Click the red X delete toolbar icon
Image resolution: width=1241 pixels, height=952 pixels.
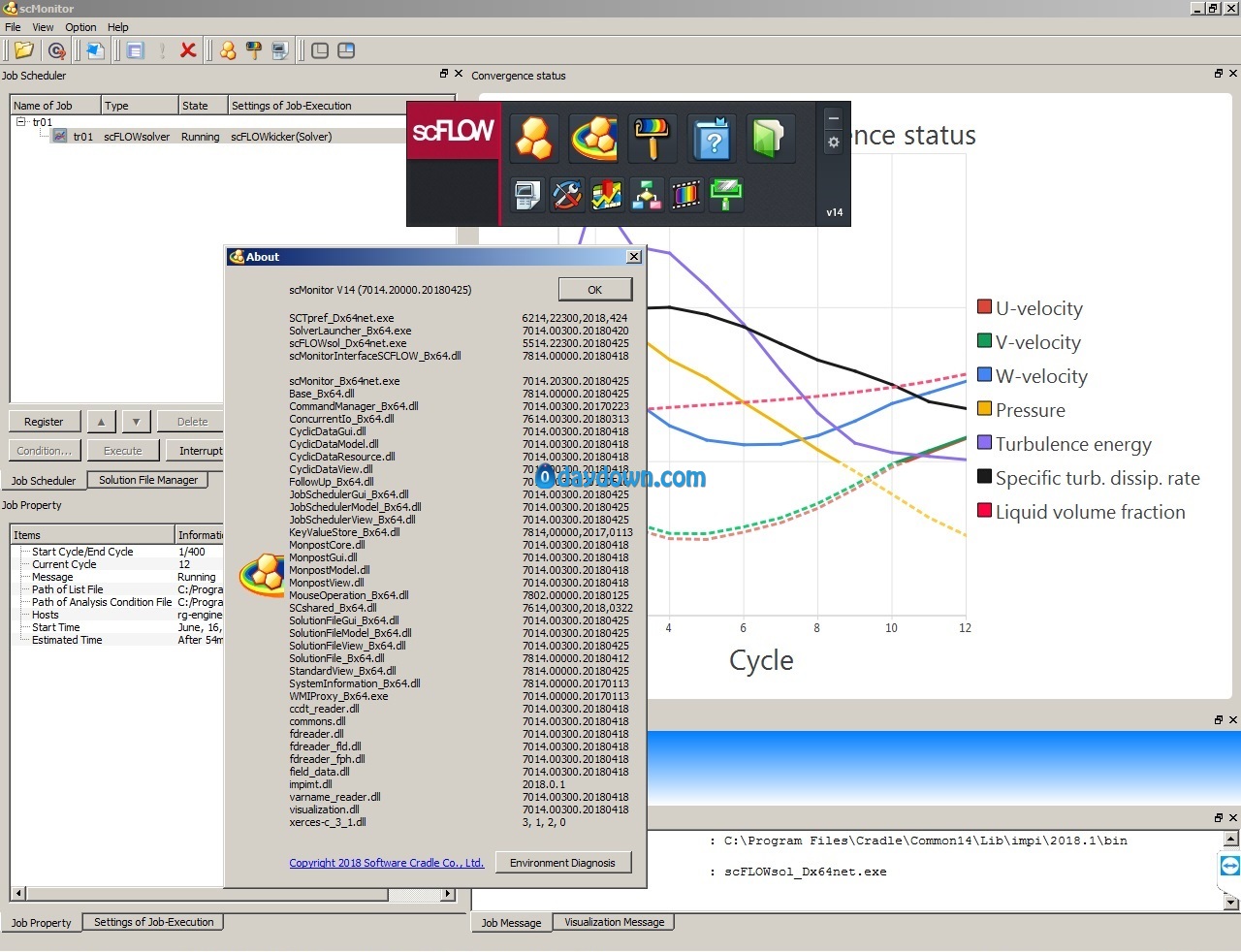188,50
